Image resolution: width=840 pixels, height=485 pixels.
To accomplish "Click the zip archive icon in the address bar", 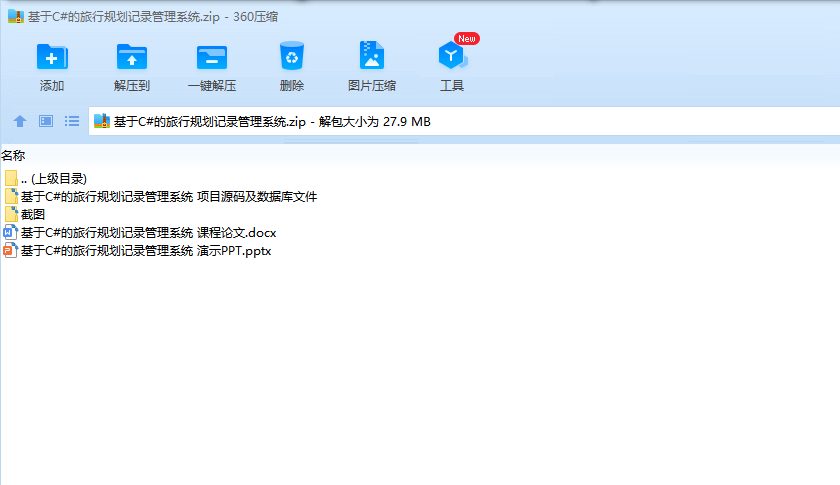I will (102, 121).
